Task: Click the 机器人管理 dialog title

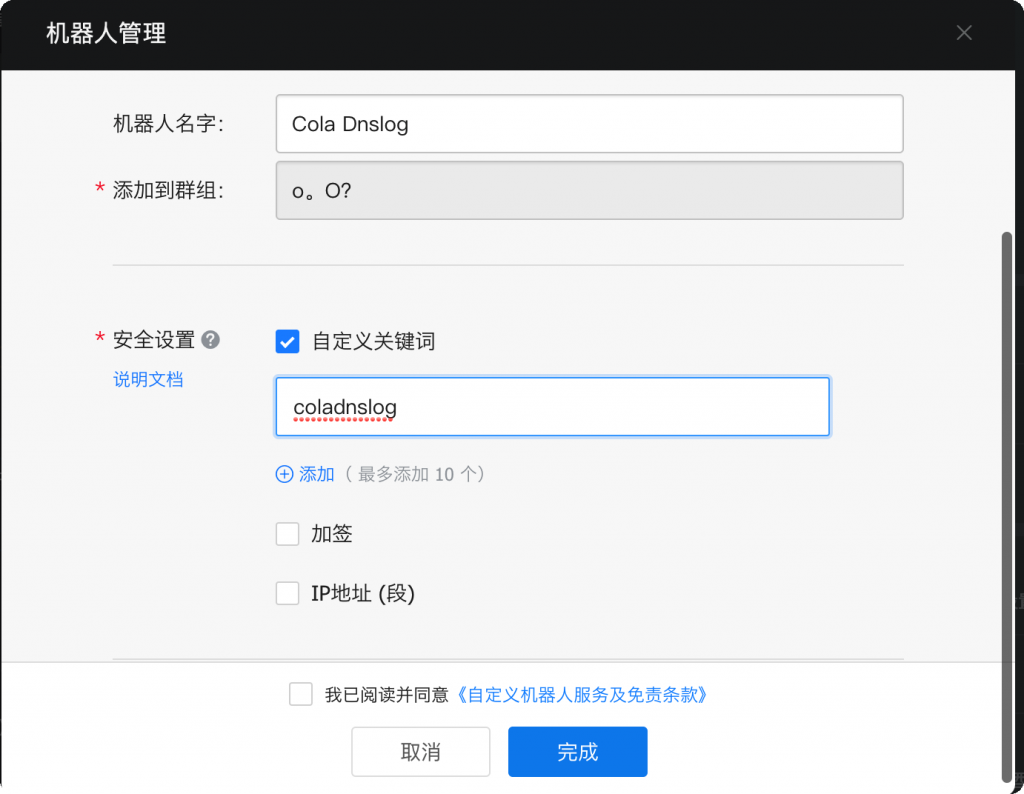Action: click(x=106, y=33)
